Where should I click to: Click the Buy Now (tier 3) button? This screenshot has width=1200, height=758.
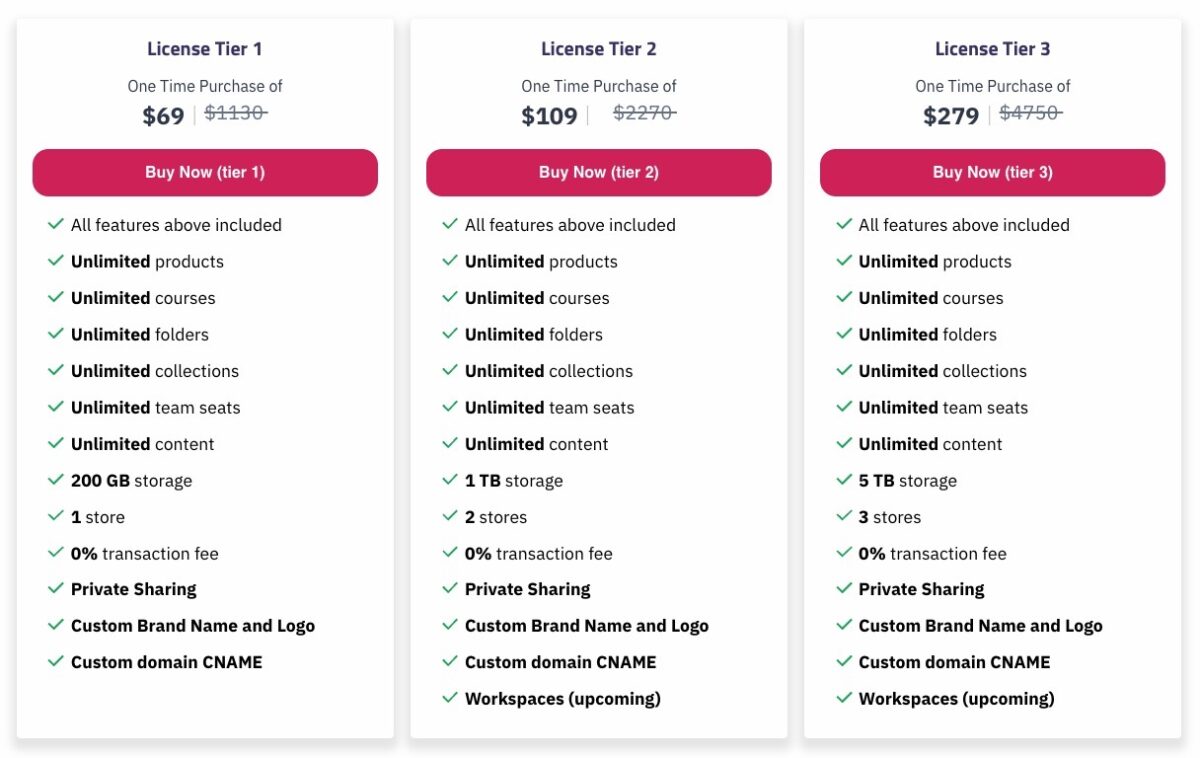pyautogui.click(x=993, y=172)
